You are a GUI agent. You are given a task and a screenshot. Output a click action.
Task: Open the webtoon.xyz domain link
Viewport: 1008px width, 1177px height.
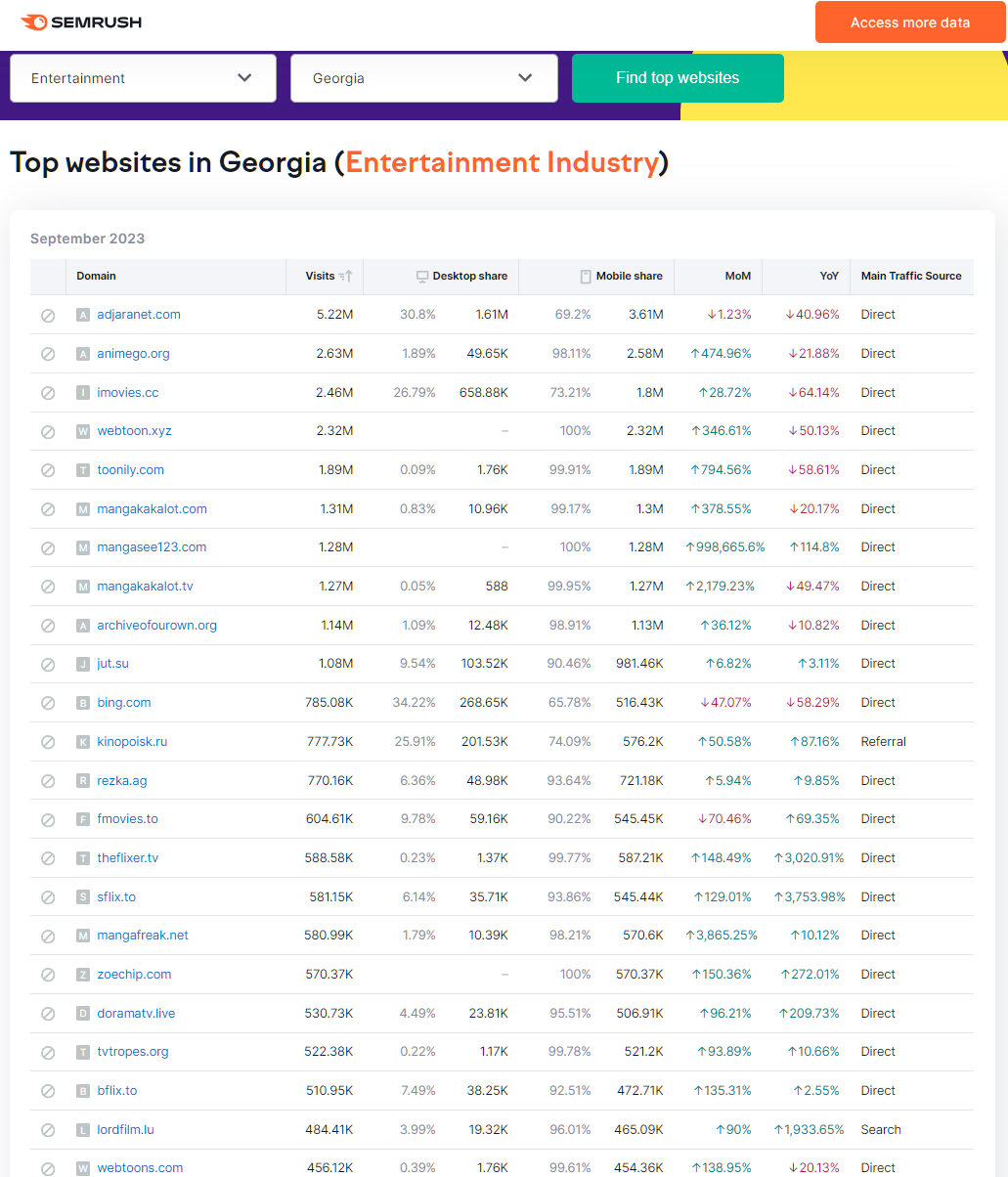(x=134, y=431)
